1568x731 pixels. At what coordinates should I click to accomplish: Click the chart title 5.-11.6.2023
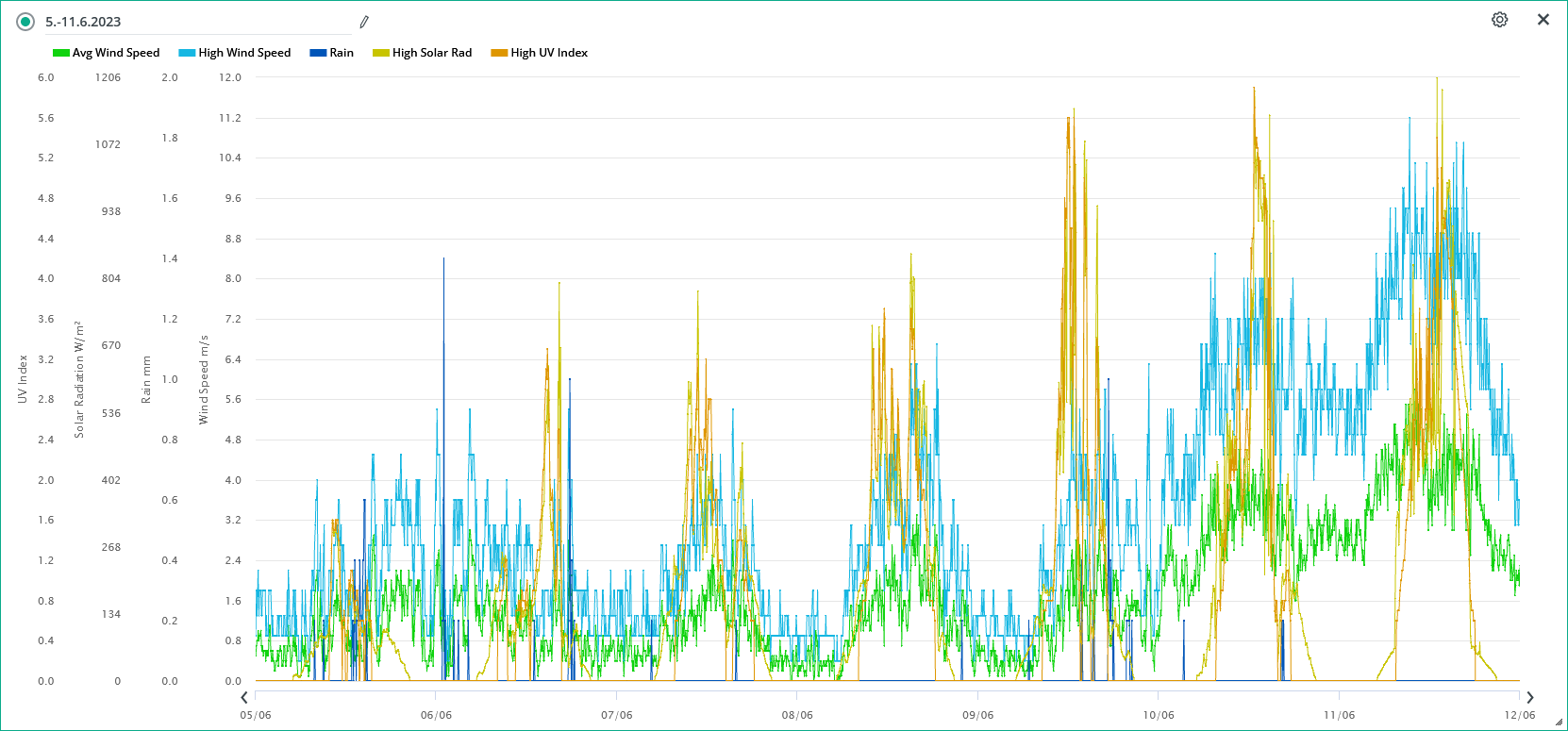click(83, 22)
